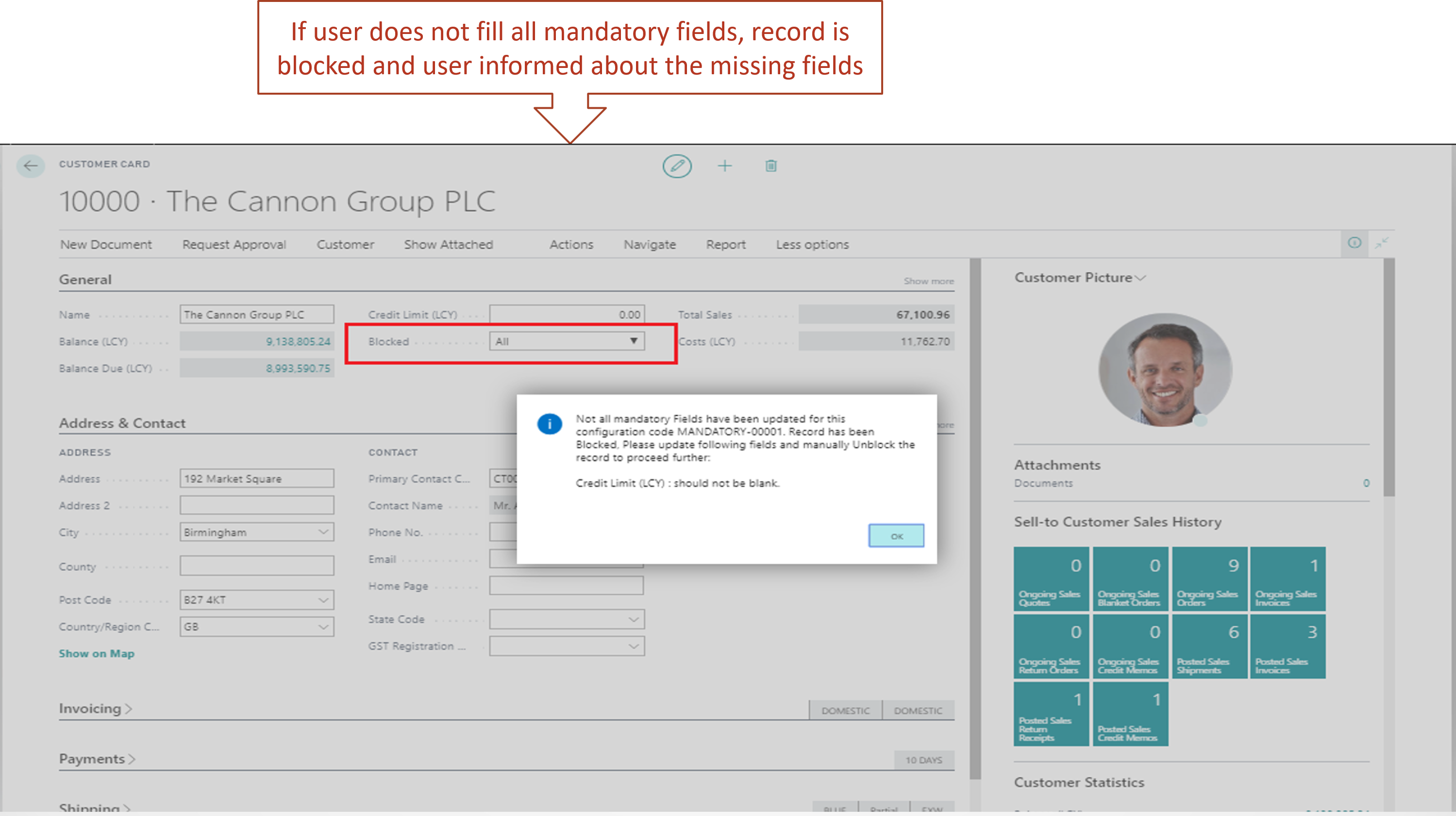Click the Total Sales value 67,100.96

pos(876,314)
